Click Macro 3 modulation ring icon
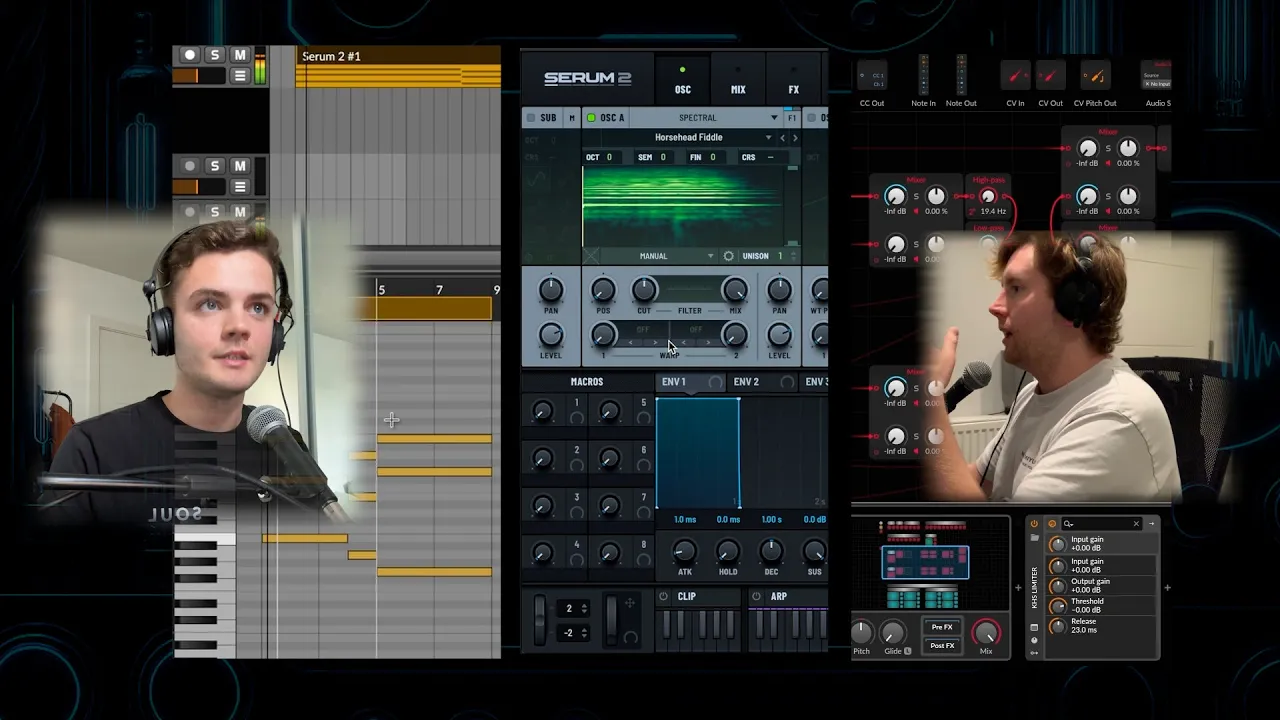 [x=576, y=513]
